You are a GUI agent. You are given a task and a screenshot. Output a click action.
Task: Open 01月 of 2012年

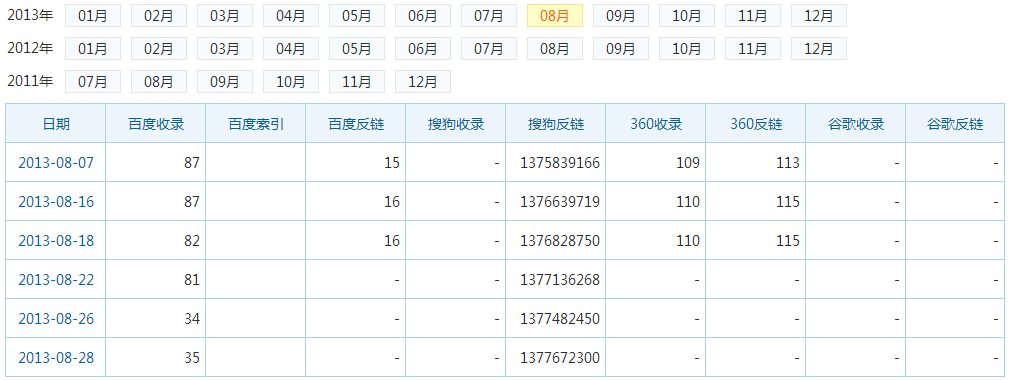pyautogui.click(x=93, y=48)
